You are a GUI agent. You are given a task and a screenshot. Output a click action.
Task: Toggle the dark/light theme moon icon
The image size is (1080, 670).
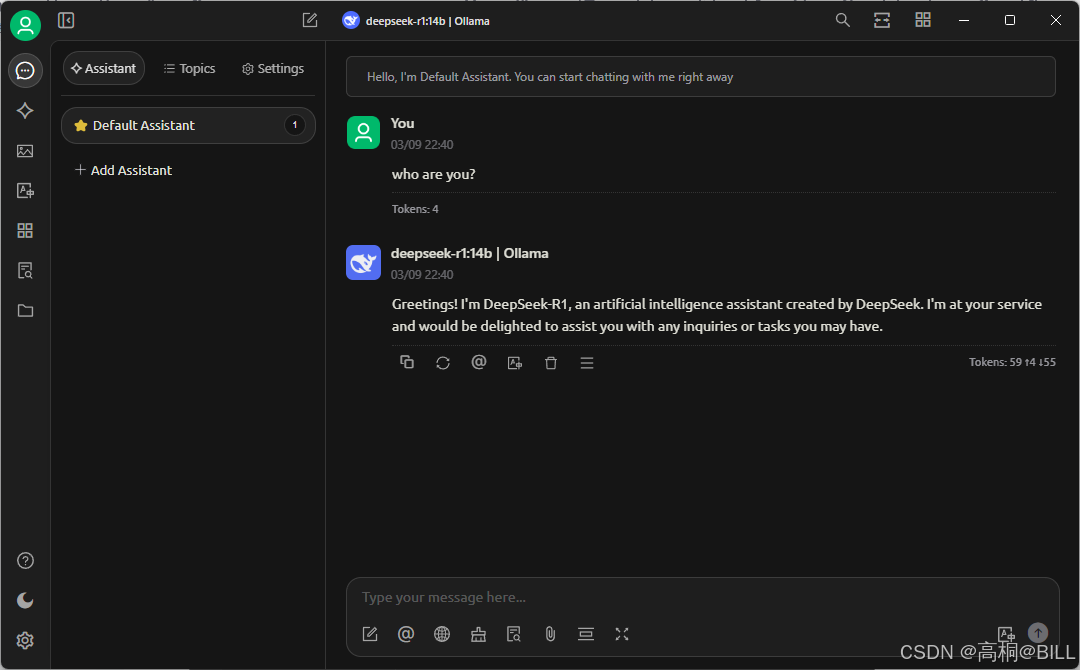[x=25, y=600]
